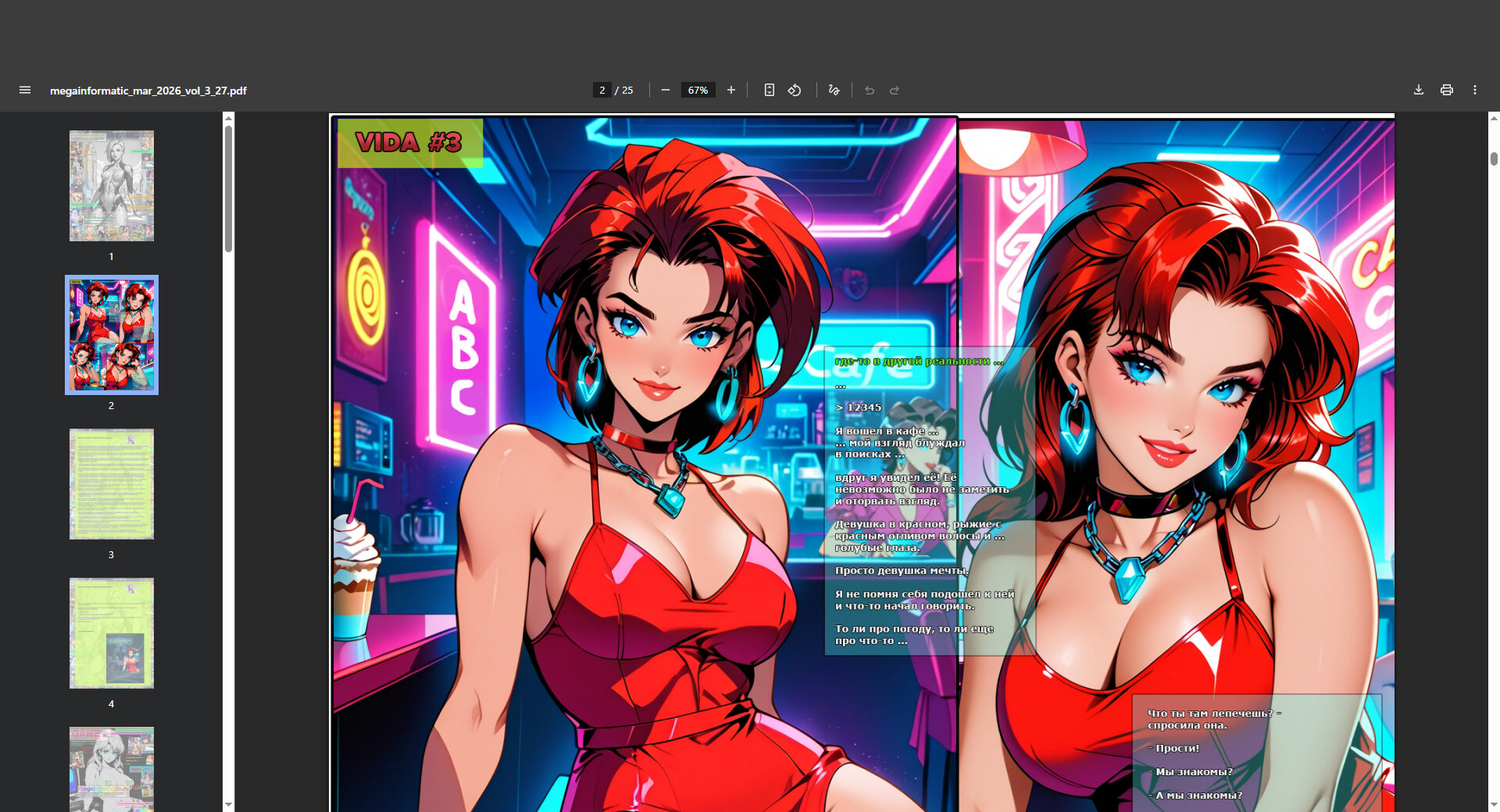
Task: Click the undo arrow icon
Action: click(870, 91)
